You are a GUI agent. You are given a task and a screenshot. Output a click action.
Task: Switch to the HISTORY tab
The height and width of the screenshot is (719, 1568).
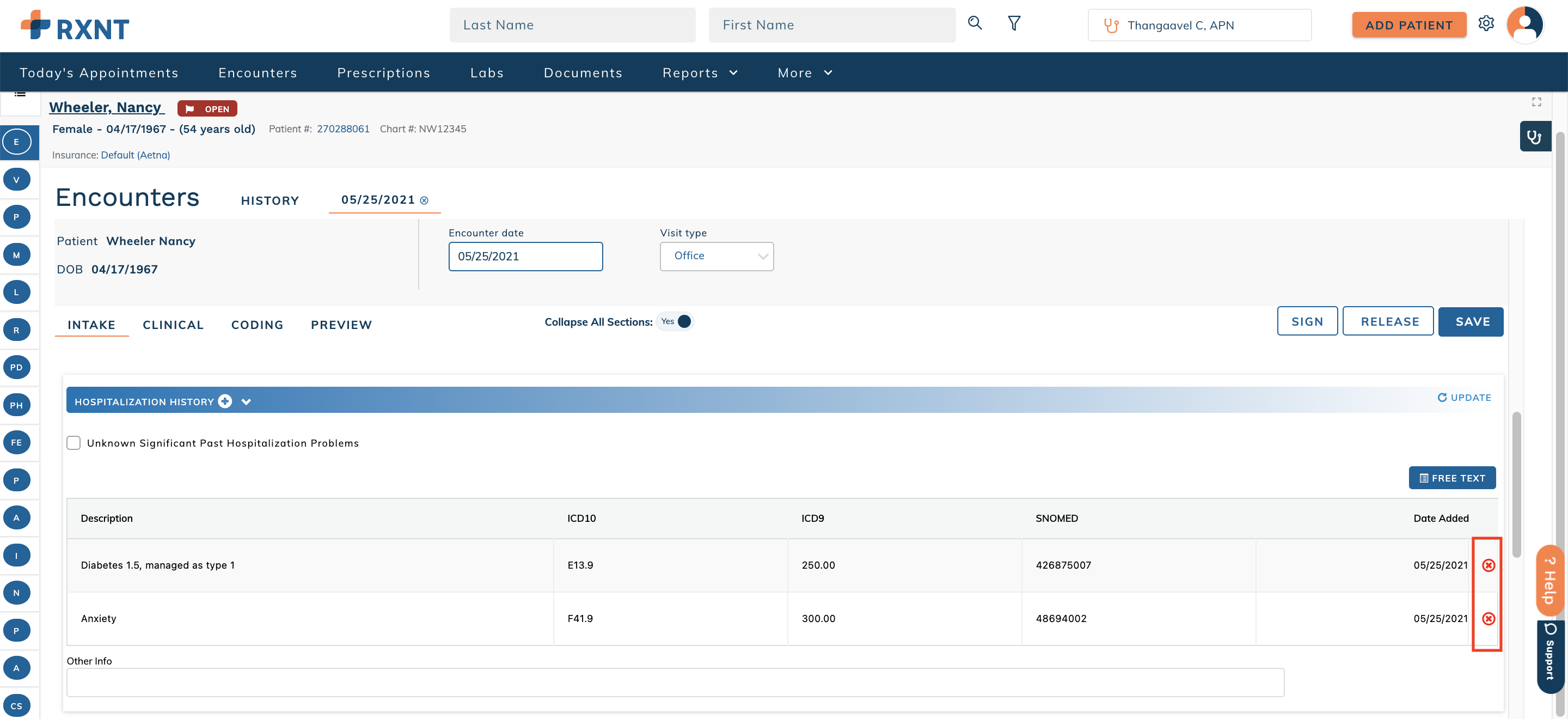click(269, 200)
